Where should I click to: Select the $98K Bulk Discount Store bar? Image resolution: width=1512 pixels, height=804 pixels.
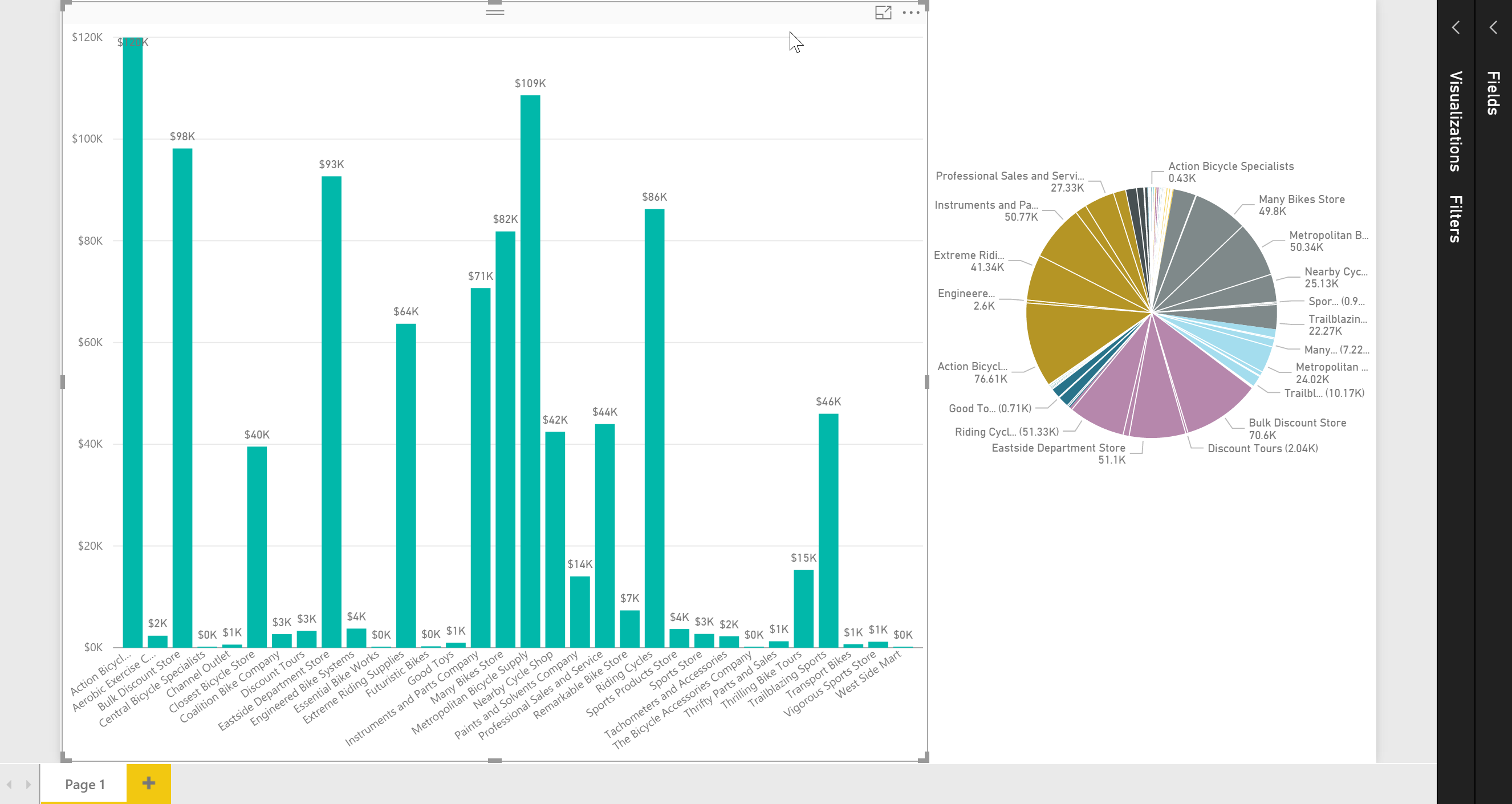182,398
